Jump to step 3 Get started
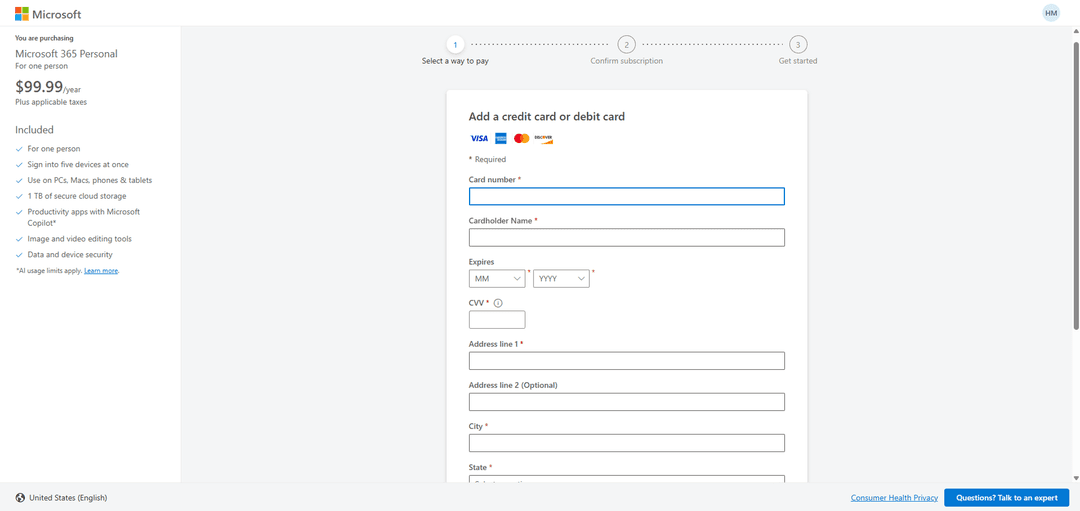The height and width of the screenshot is (511, 1080). click(x=798, y=45)
